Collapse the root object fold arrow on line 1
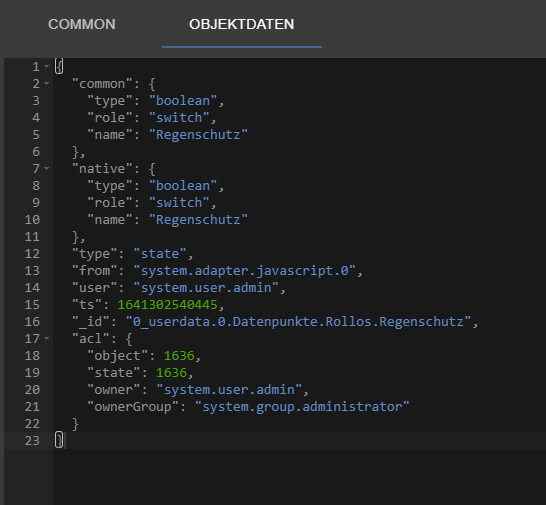 (x=46, y=66)
